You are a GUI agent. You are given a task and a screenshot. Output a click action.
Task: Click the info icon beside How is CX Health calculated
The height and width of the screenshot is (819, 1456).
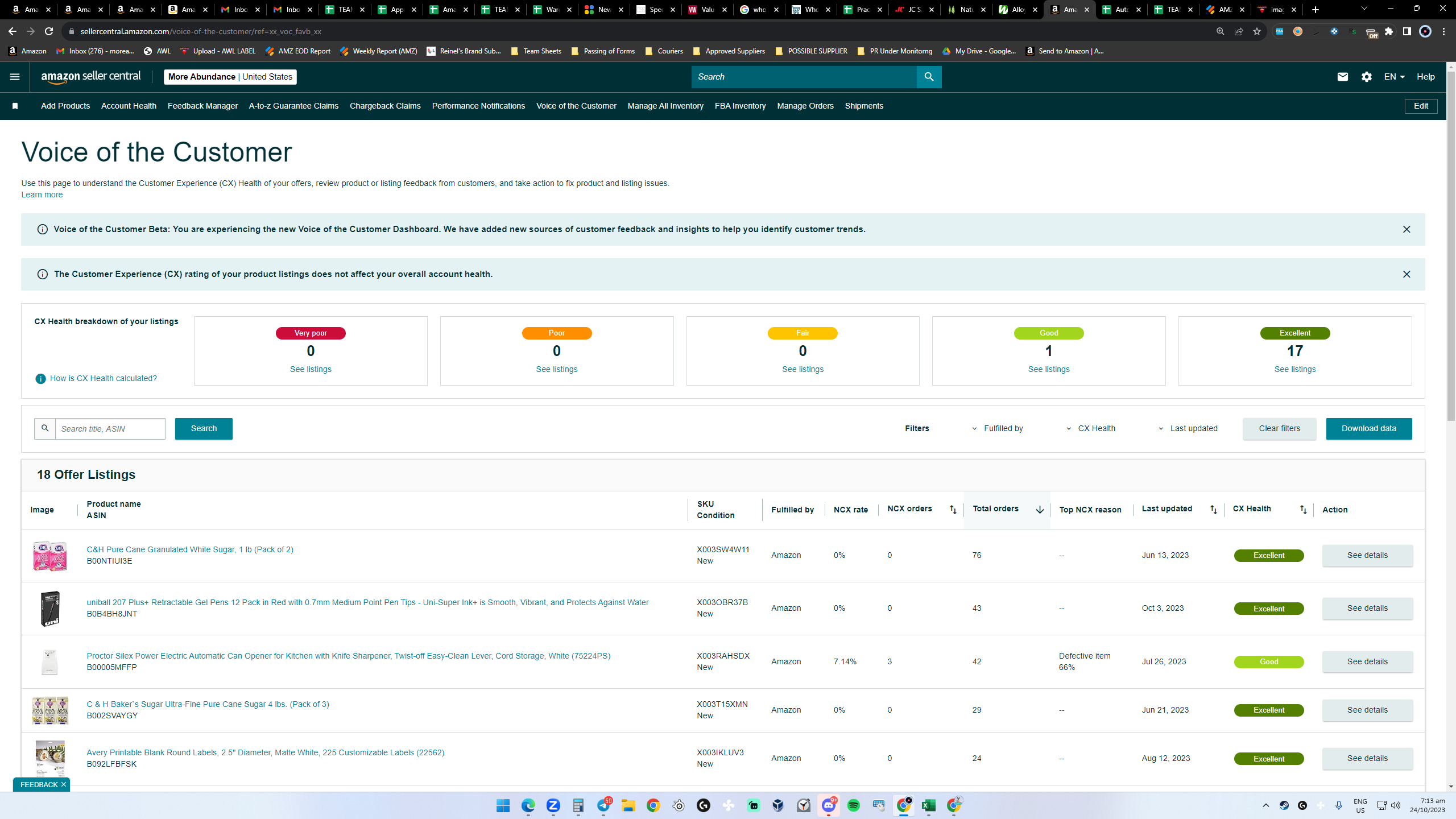(40, 379)
